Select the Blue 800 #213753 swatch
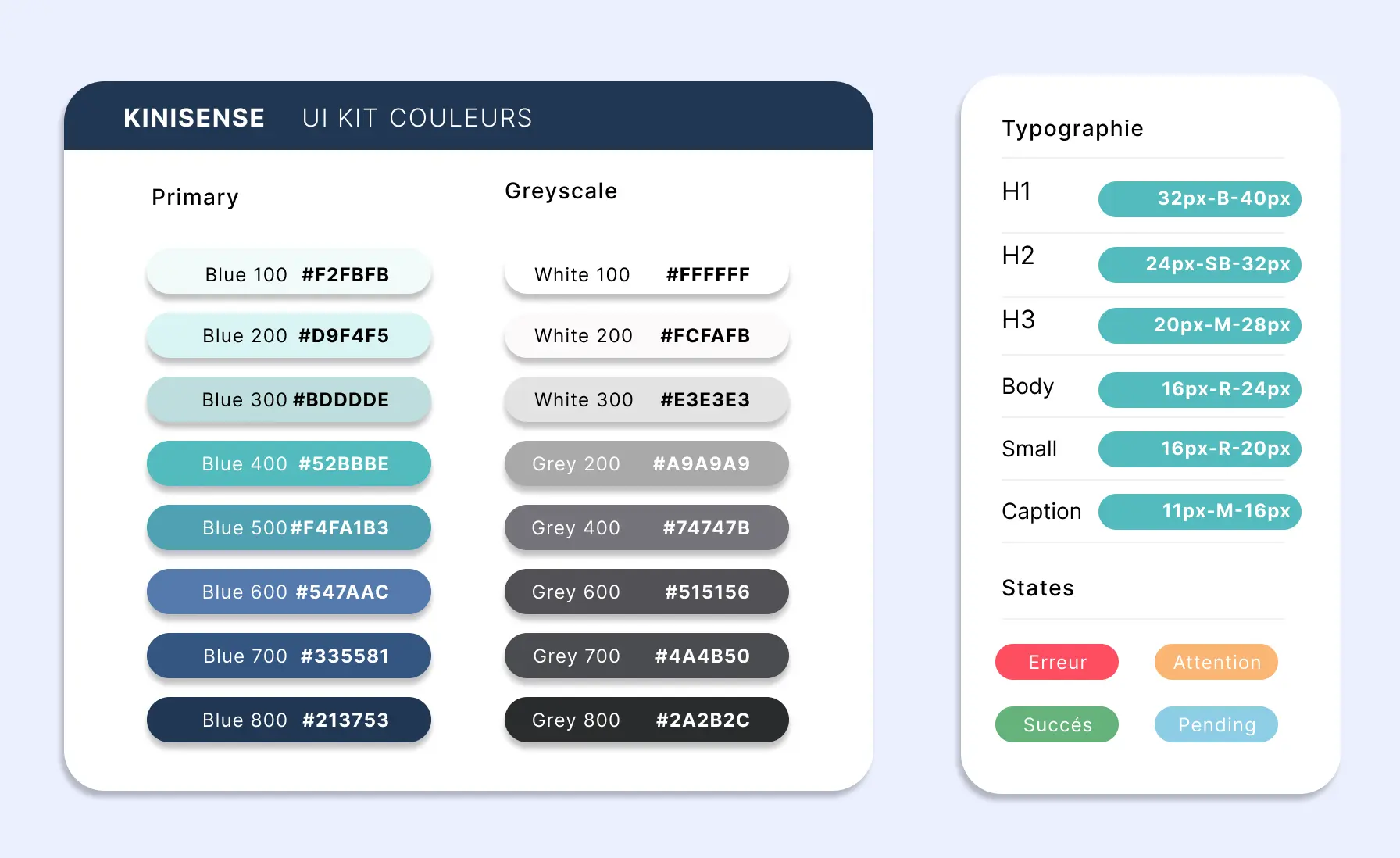 pyautogui.click(x=289, y=720)
